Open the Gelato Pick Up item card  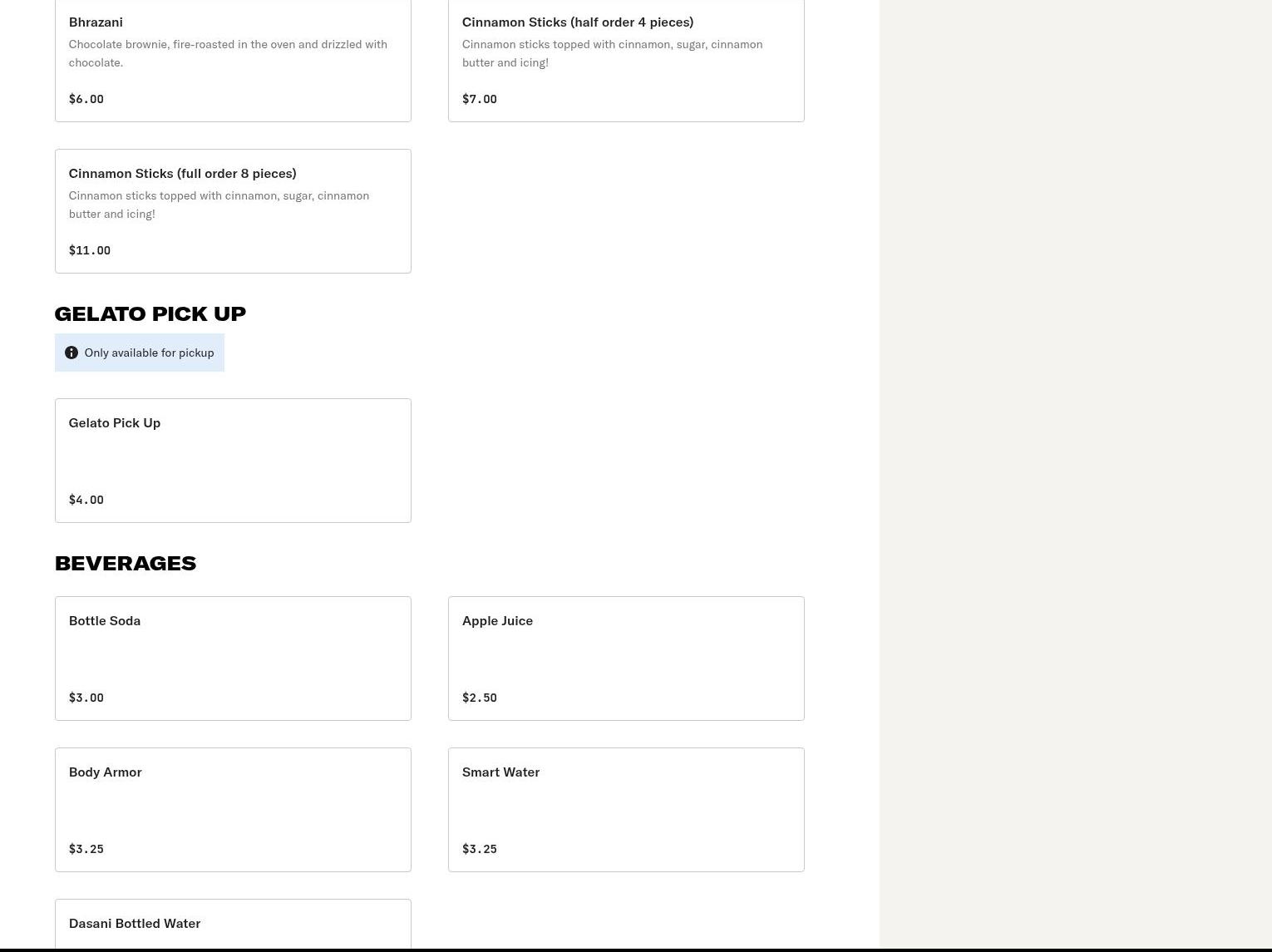pos(233,461)
